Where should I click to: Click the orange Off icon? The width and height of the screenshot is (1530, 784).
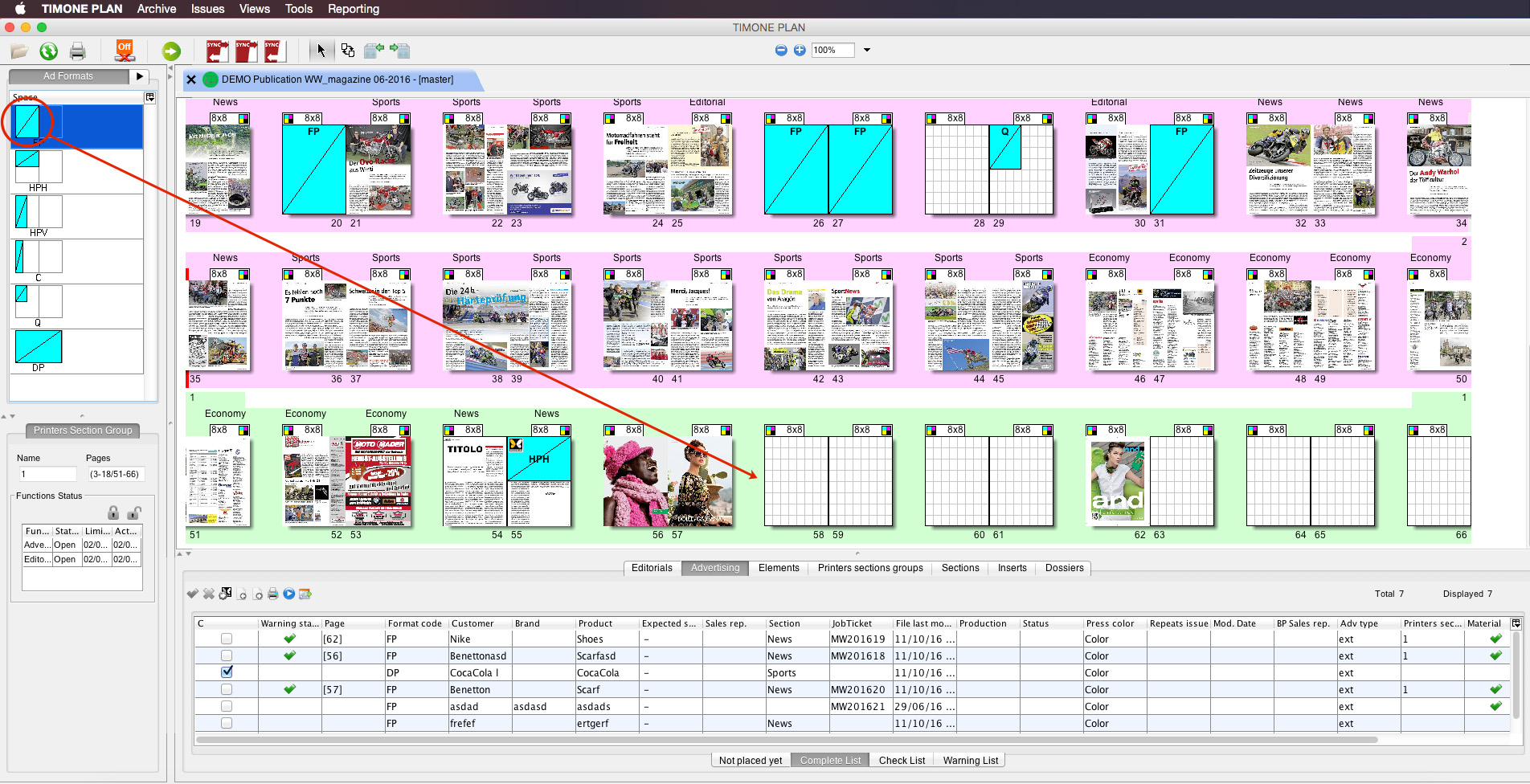coord(124,51)
